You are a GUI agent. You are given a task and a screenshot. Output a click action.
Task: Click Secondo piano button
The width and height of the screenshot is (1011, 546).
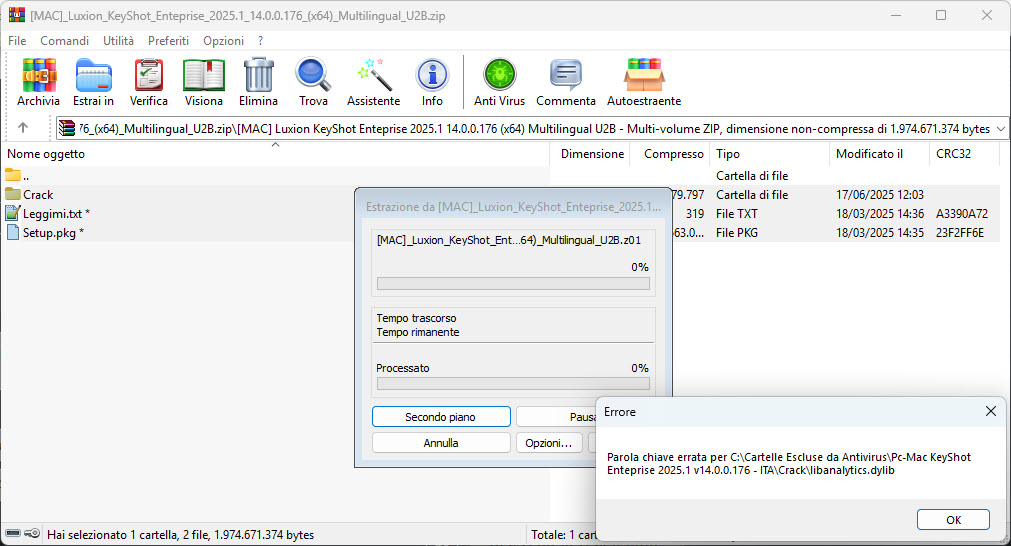pos(441,416)
